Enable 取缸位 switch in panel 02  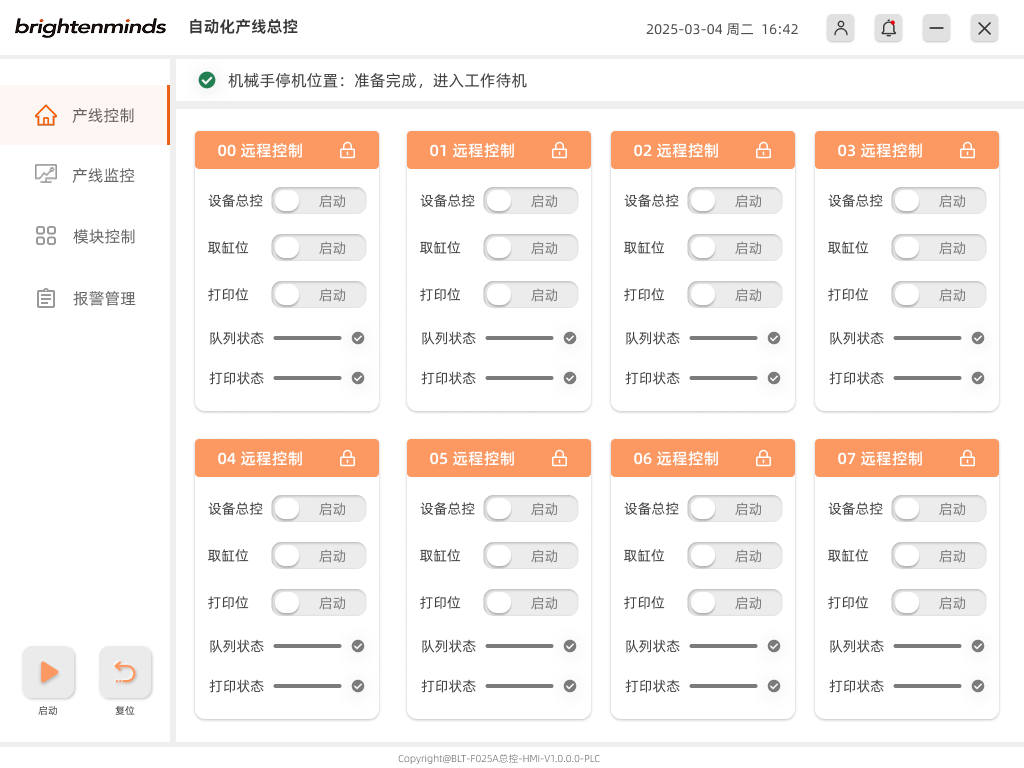pos(734,248)
